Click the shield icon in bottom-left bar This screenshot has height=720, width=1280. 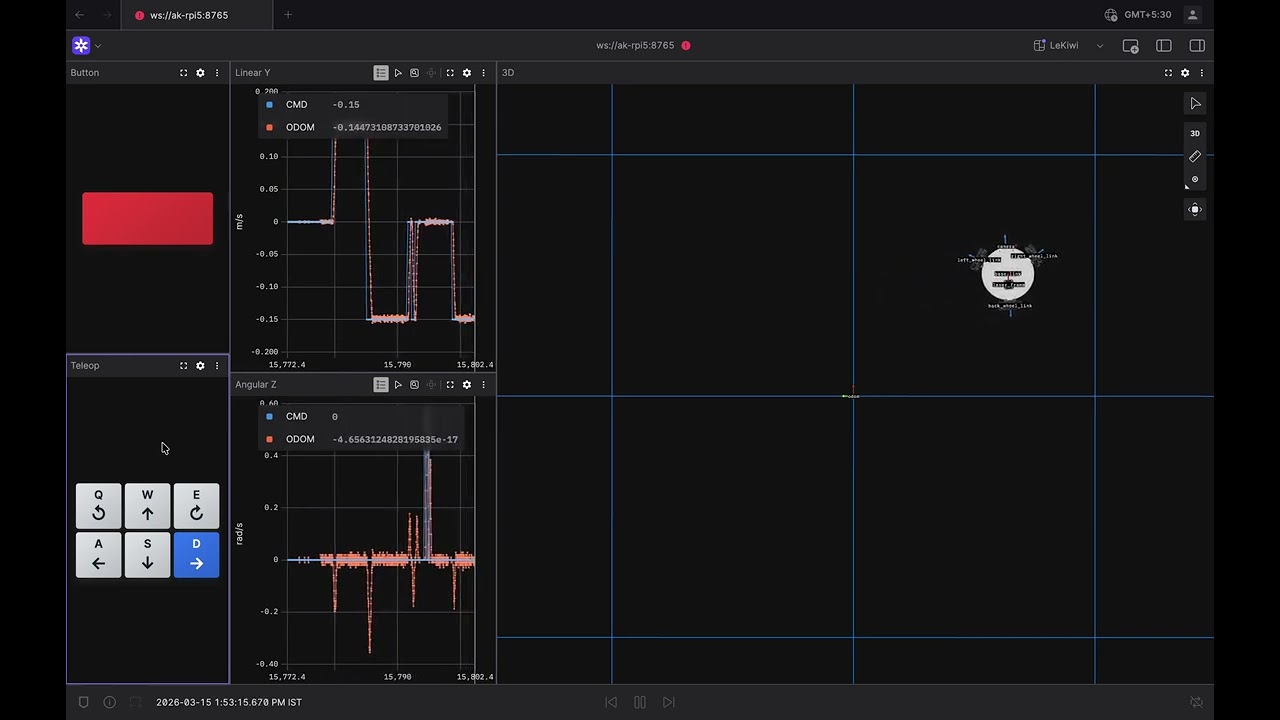84,702
